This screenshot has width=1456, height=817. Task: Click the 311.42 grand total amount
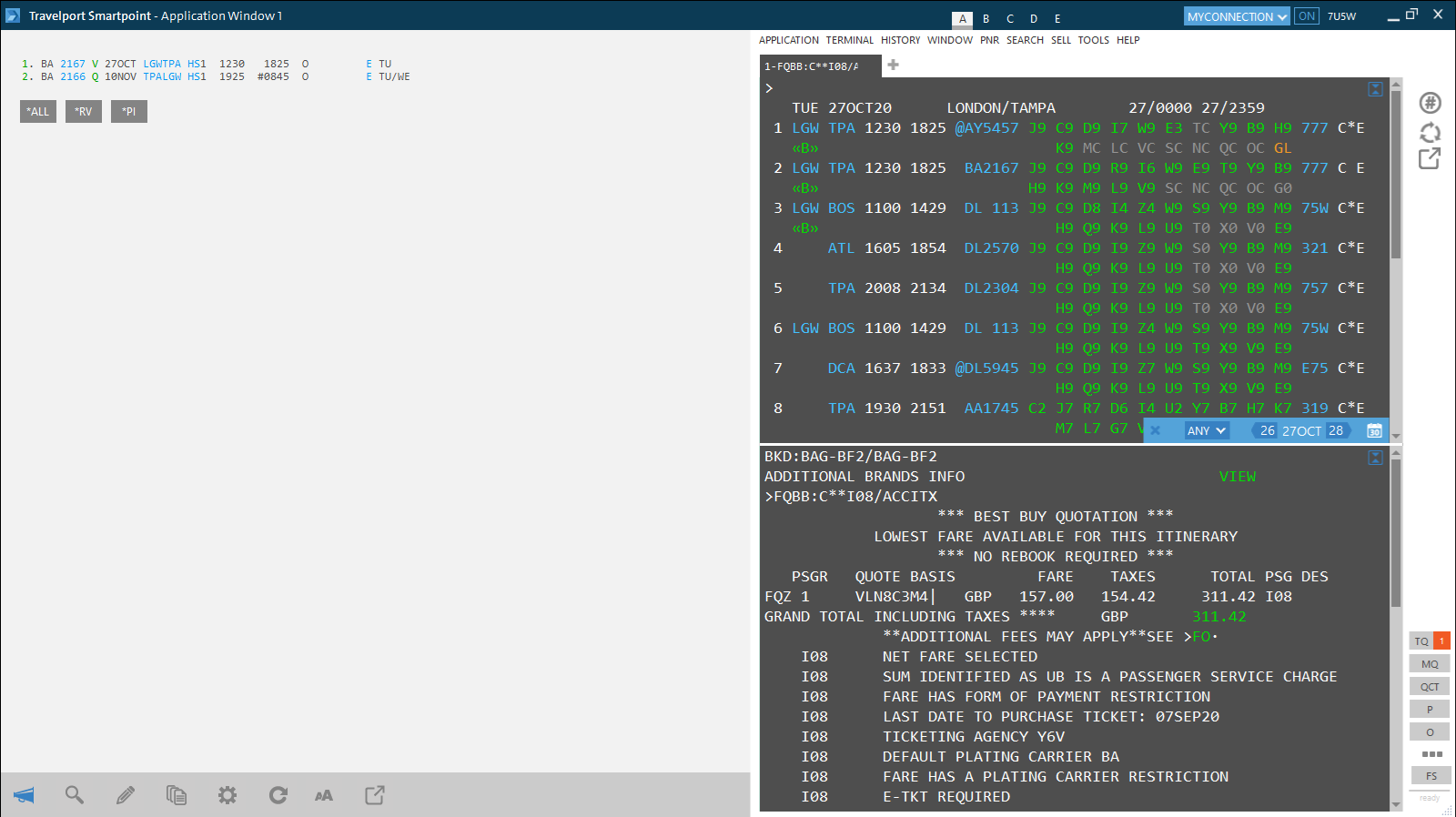[x=1219, y=617]
